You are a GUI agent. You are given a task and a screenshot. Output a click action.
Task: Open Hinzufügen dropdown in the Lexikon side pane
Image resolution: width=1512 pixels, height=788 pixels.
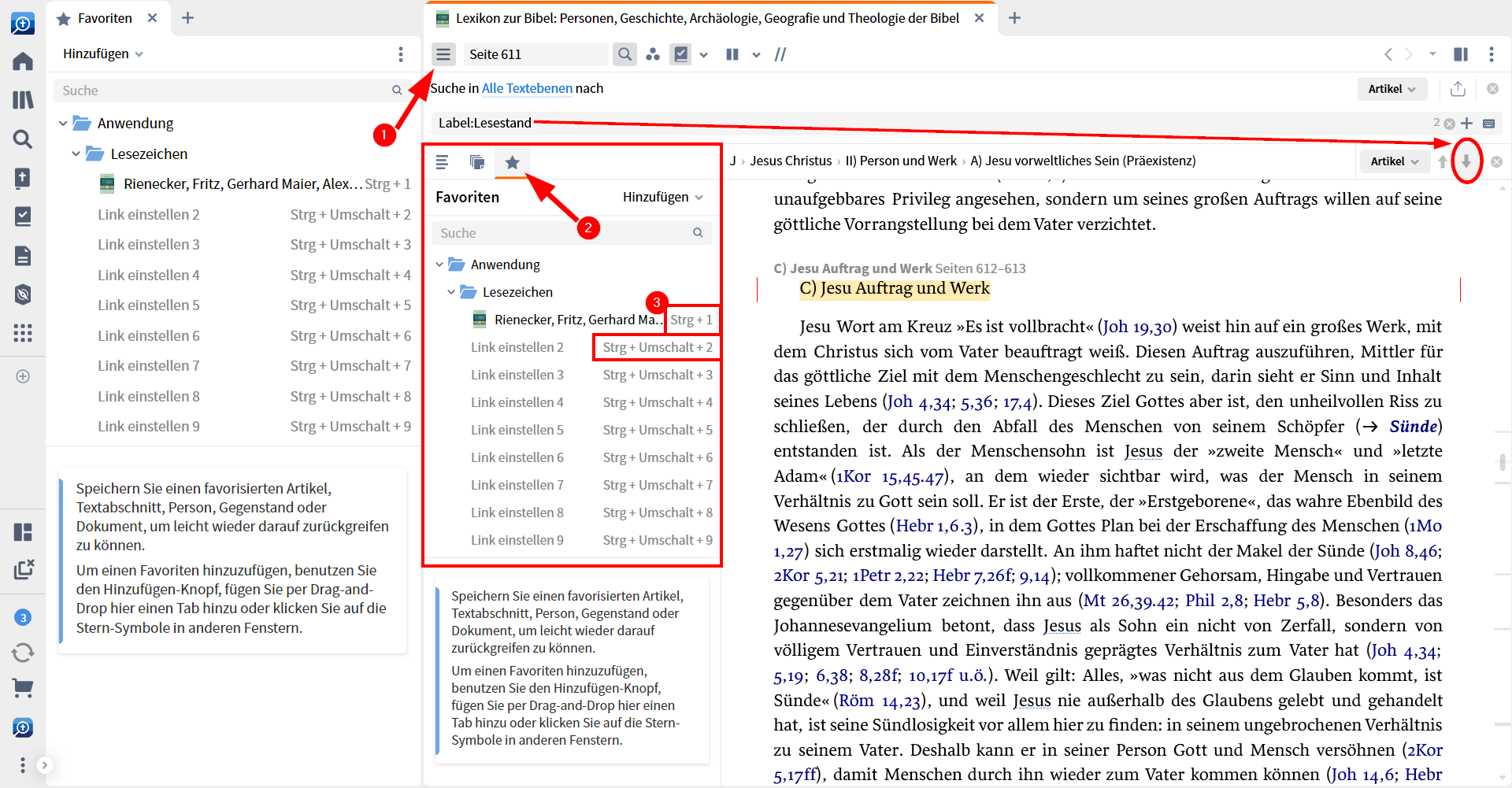pos(663,198)
